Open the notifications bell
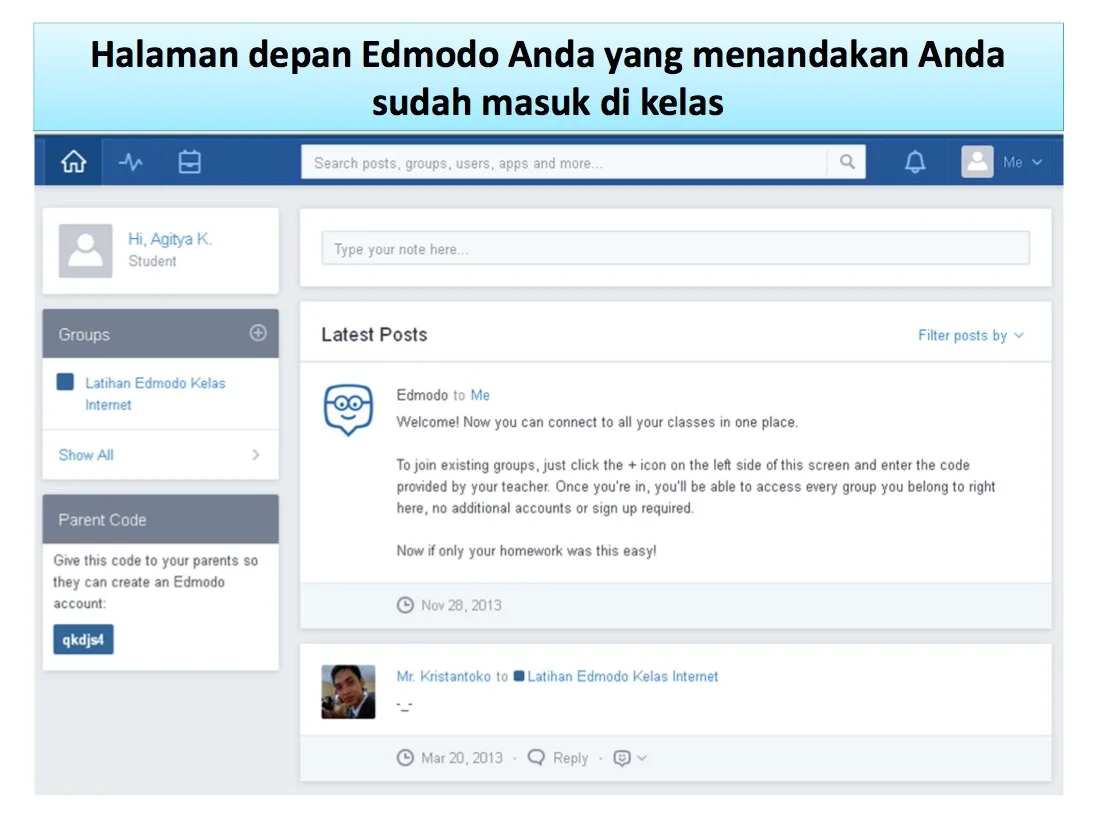This screenshot has height=838, width=1101. 914,162
